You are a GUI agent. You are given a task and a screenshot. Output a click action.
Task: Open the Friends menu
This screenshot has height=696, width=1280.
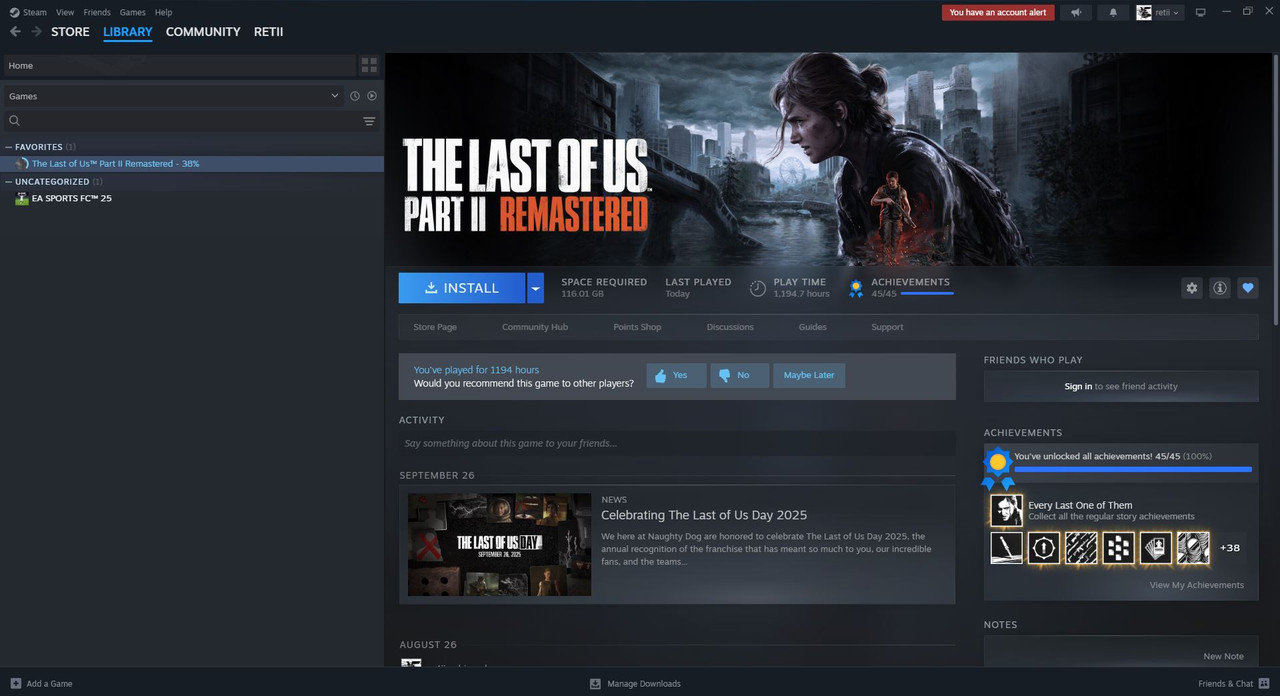tap(97, 12)
